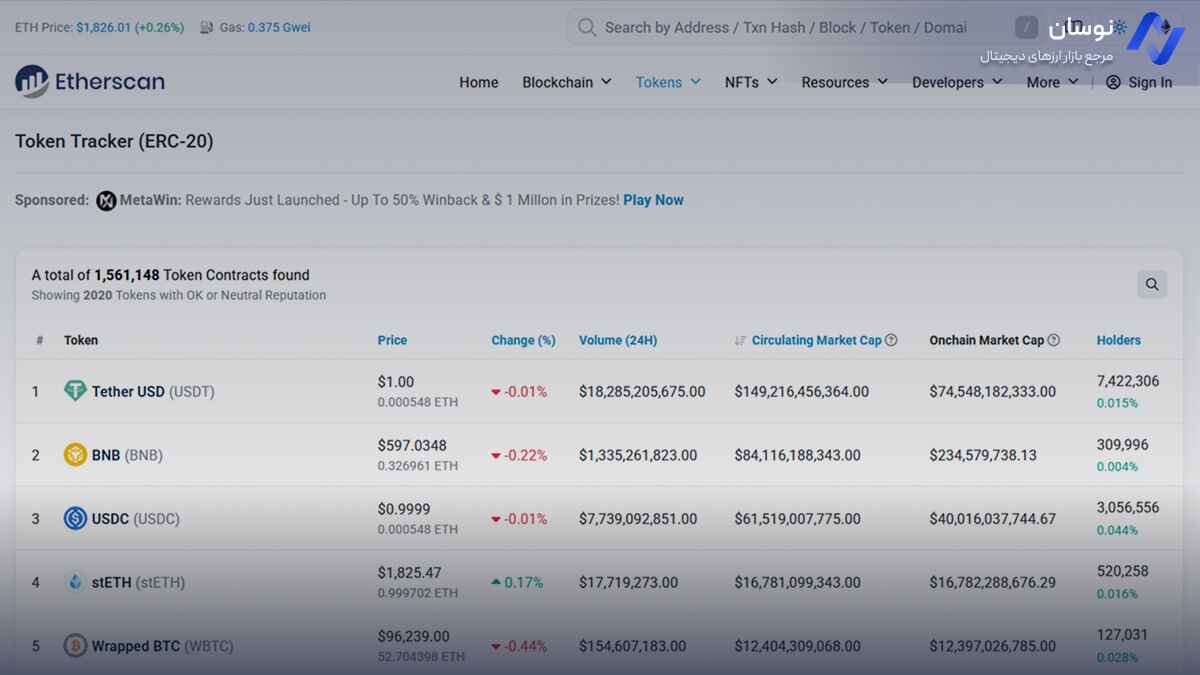Click the BNB price $597.0348

(x=412, y=445)
